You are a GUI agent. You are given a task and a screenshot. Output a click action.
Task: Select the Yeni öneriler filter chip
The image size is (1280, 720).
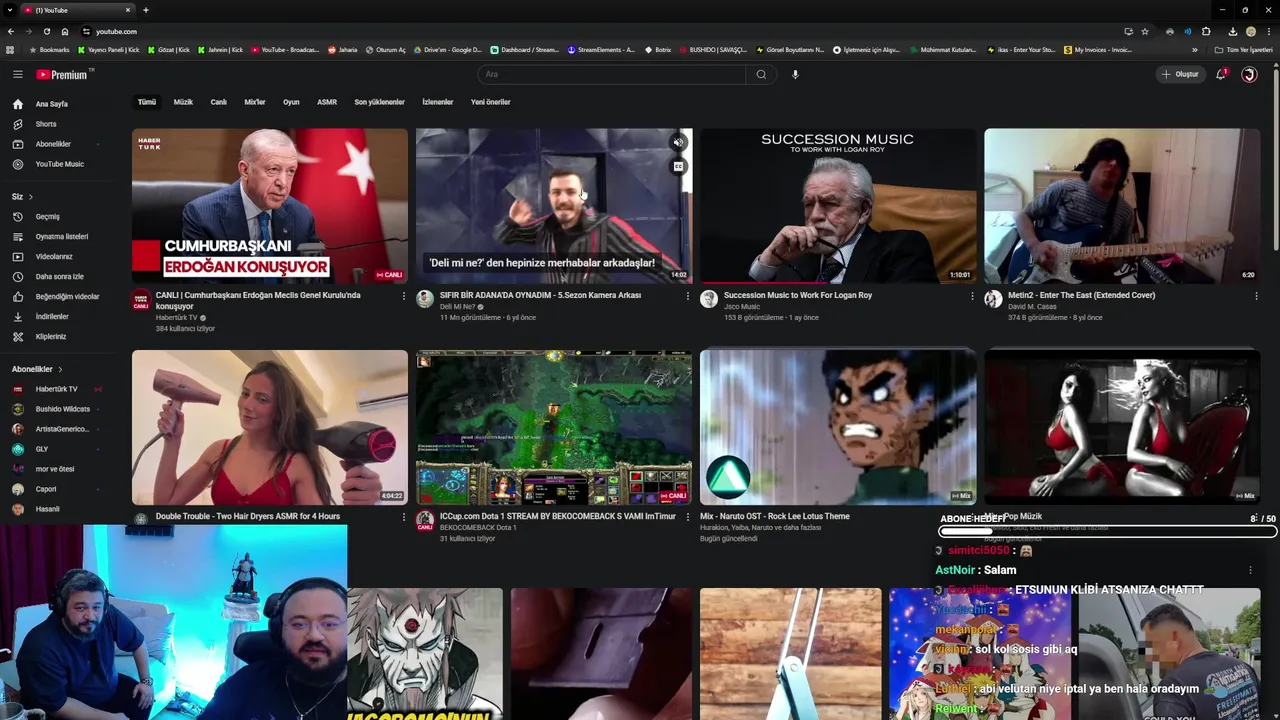491,102
